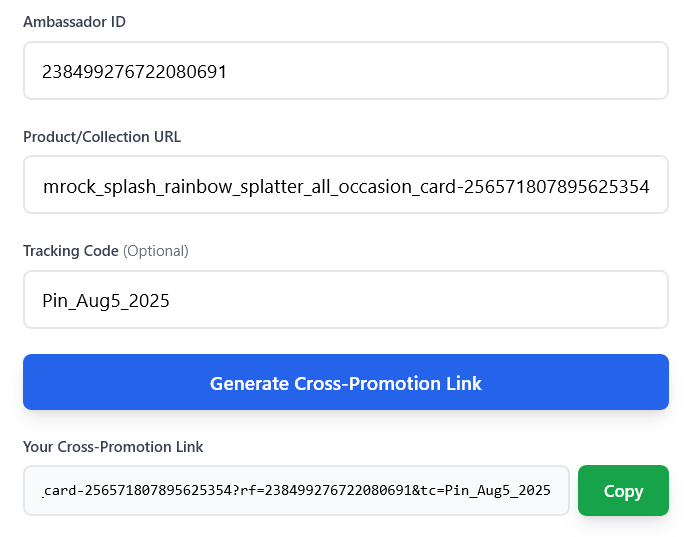Copy the generated cross-promotion link

(623, 490)
